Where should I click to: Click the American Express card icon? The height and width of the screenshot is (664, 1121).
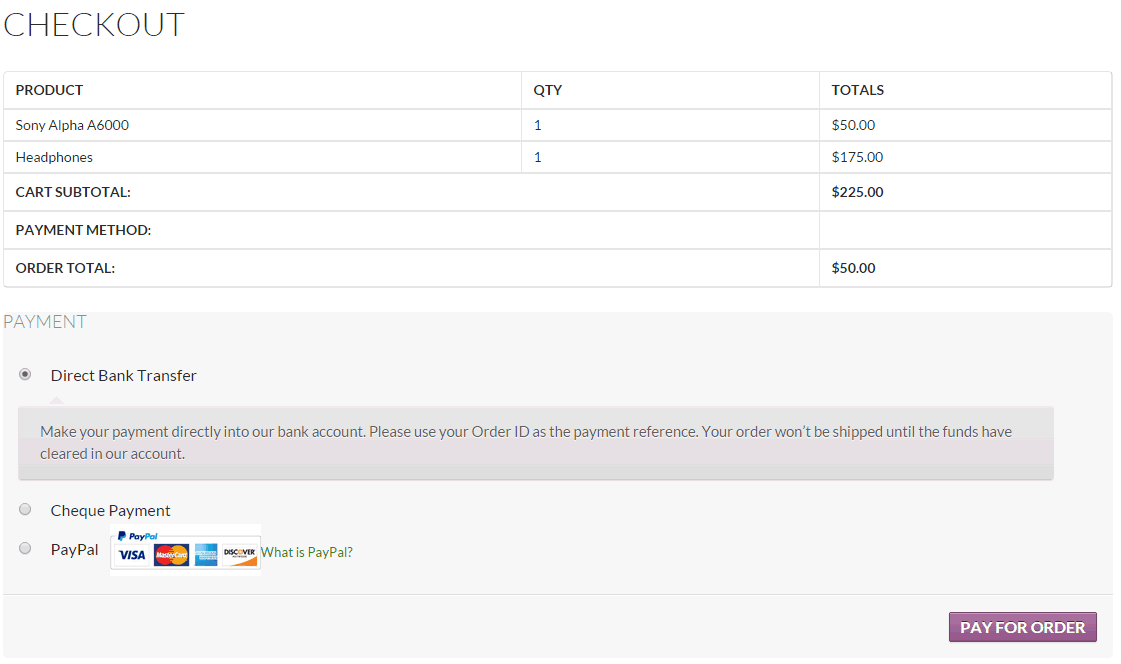coord(206,555)
